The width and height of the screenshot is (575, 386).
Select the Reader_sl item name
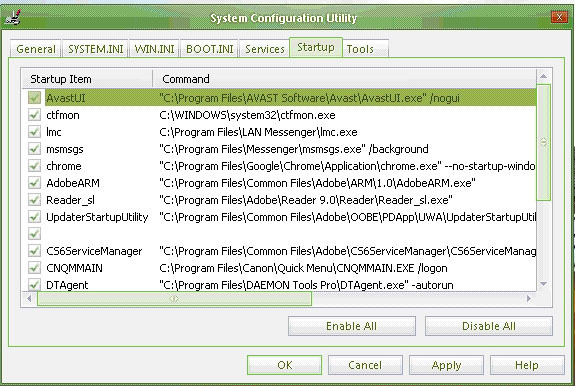point(70,200)
